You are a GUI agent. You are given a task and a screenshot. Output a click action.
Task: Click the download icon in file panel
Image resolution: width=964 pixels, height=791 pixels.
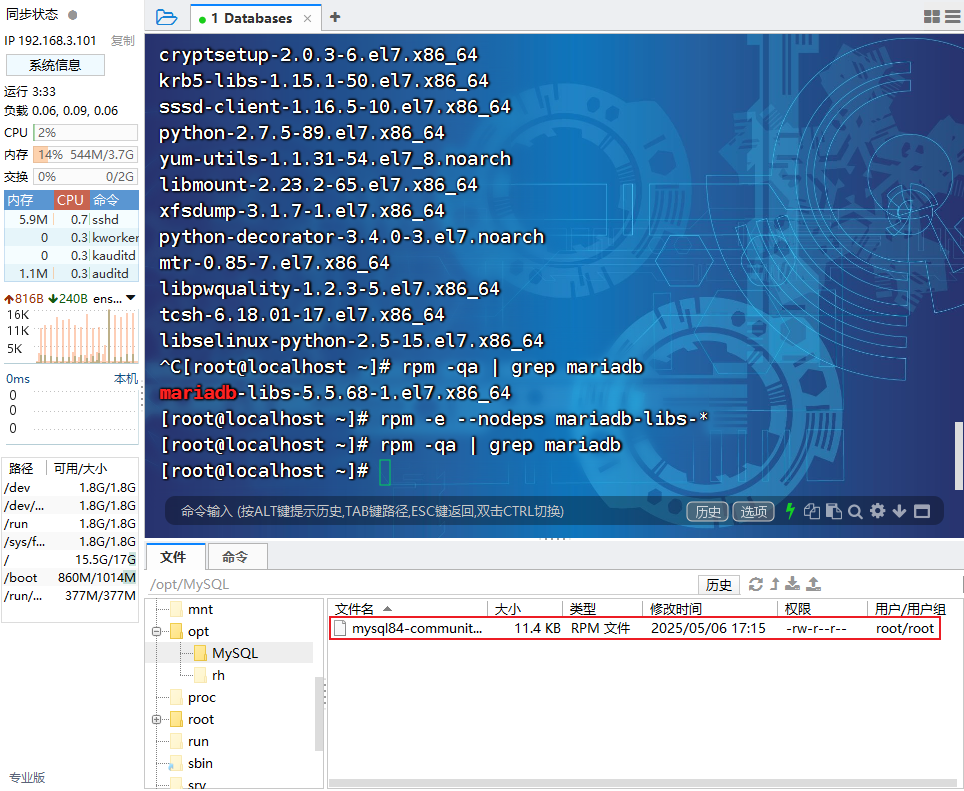(793, 584)
